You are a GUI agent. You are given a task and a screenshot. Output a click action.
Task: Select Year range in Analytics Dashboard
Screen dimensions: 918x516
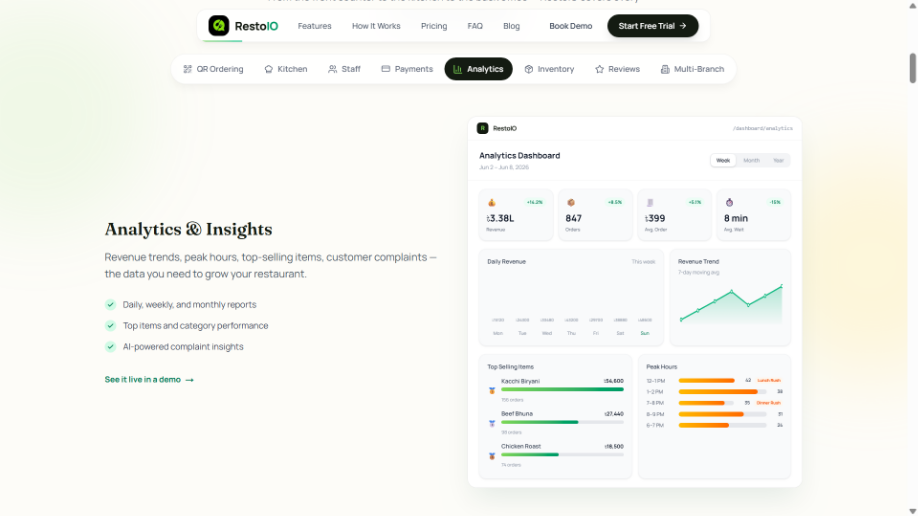pos(778,160)
